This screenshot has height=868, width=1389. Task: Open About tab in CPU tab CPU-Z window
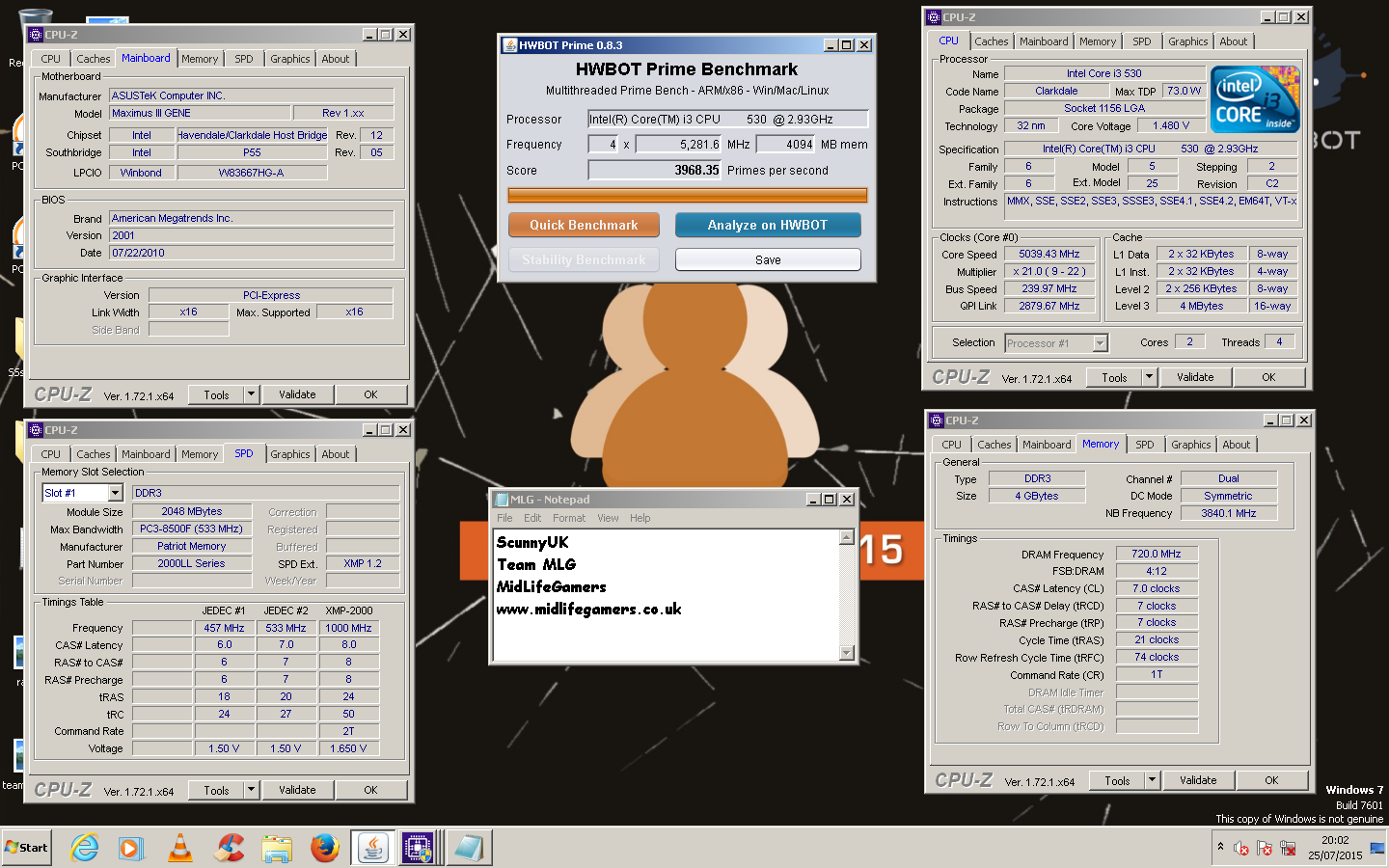(x=1234, y=41)
